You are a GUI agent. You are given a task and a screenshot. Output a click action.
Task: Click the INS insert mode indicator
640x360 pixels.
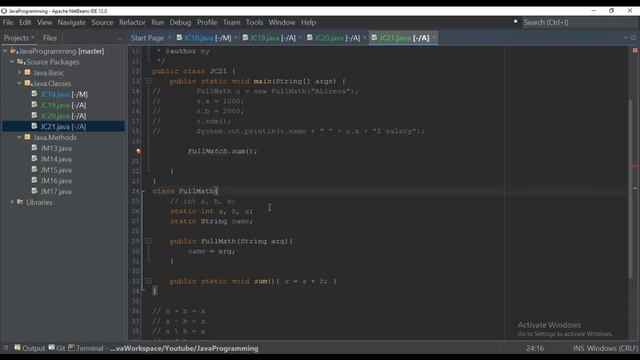tap(578, 349)
